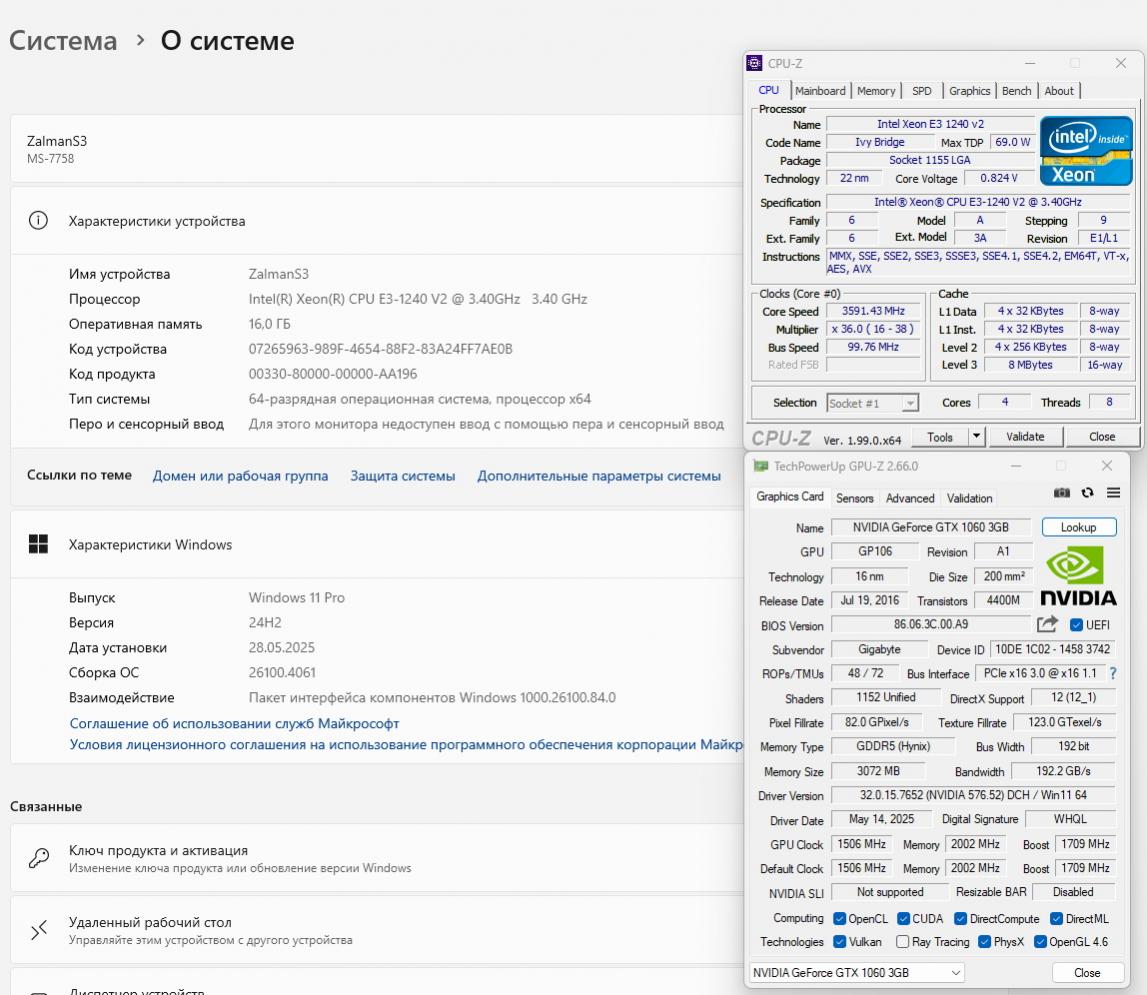Click the Intel Xeon logo in CPU-Z

[x=1085, y=150]
